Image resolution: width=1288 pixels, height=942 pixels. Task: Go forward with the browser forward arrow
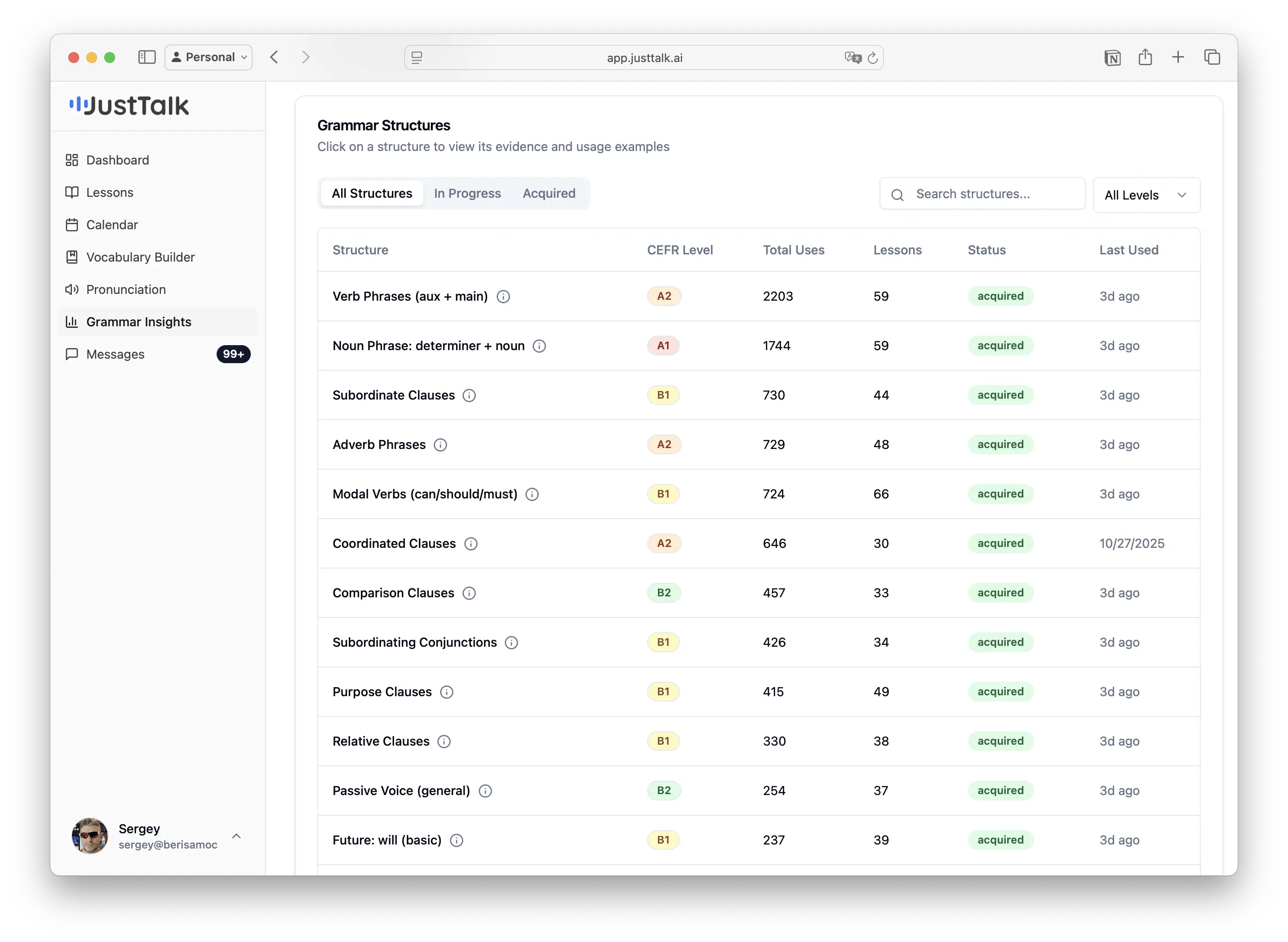(306, 57)
